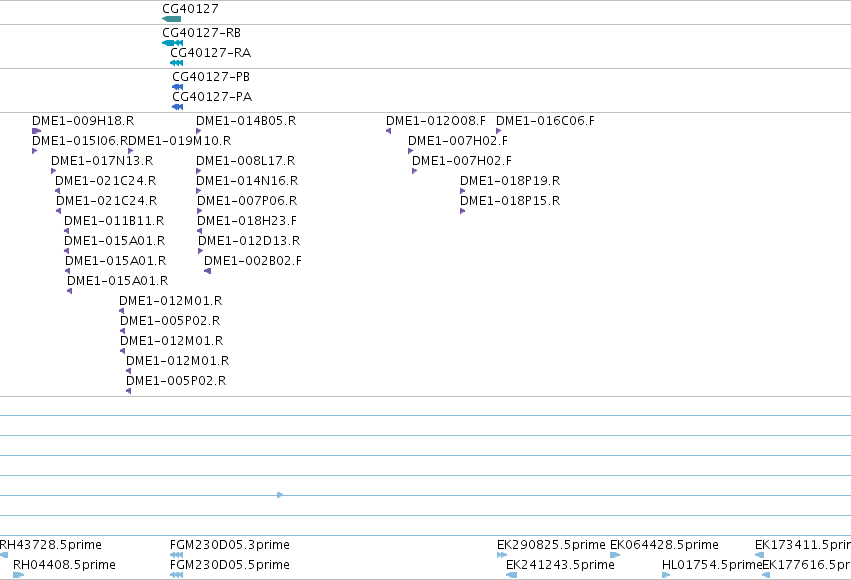
Task: Select the EK241243.5prime EST glyph
Action: point(511,575)
